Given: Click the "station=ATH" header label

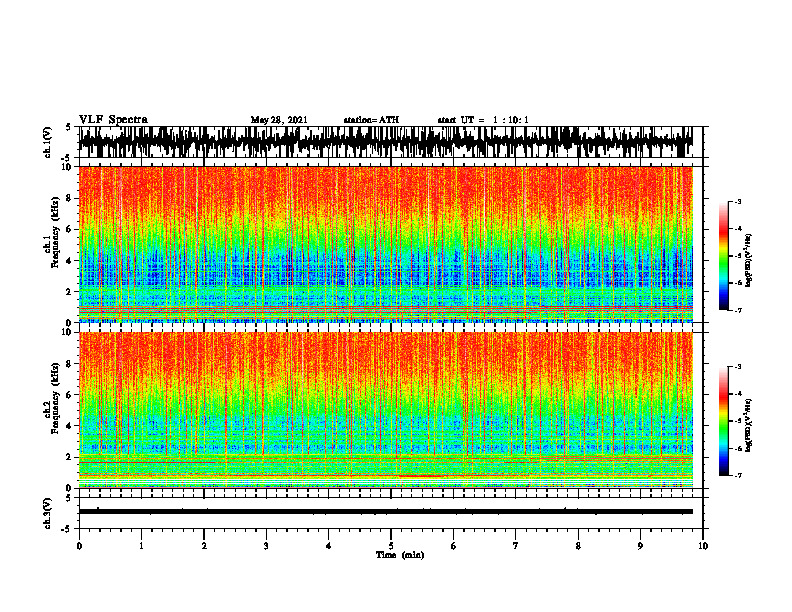Looking at the screenshot, I should pos(371,120).
